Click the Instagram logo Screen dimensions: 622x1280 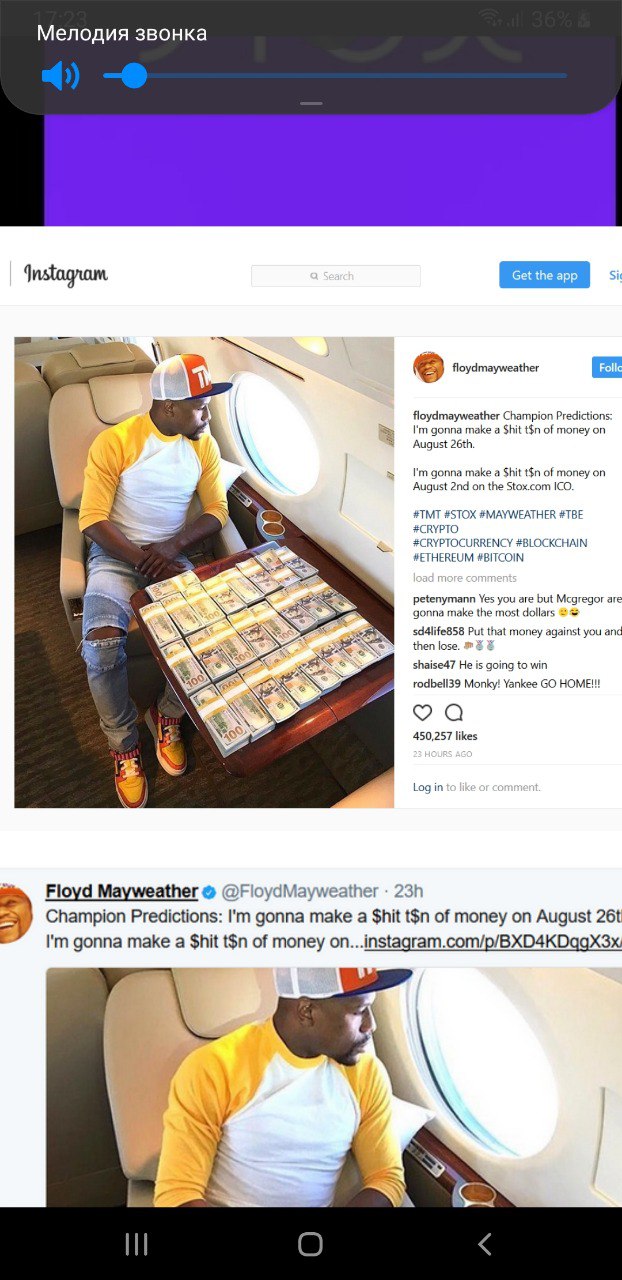point(66,275)
